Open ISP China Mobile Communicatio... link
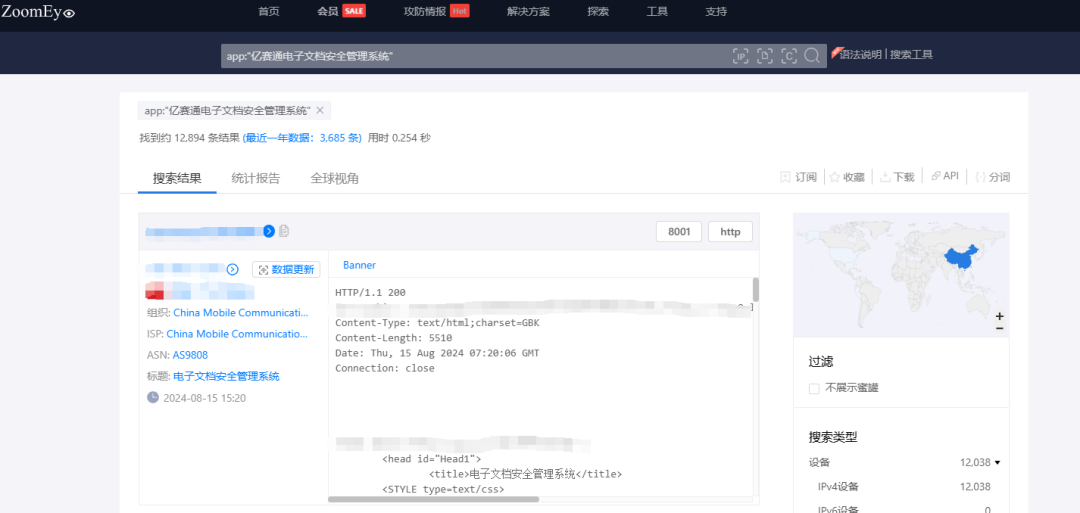 click(237, 334)
